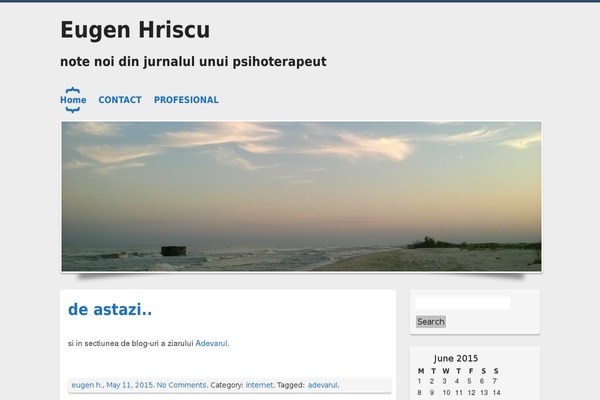Click the W weekday column header

[x=446, y=371]
